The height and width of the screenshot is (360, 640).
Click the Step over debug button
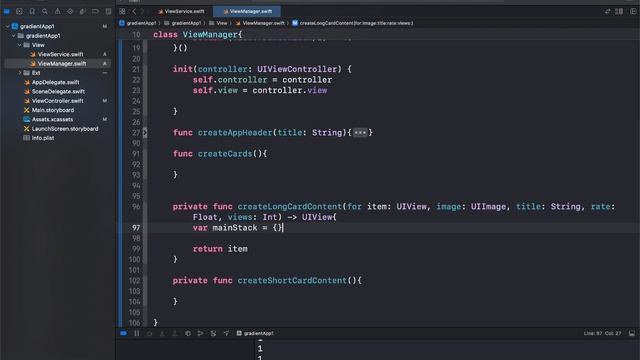[149, 333]
